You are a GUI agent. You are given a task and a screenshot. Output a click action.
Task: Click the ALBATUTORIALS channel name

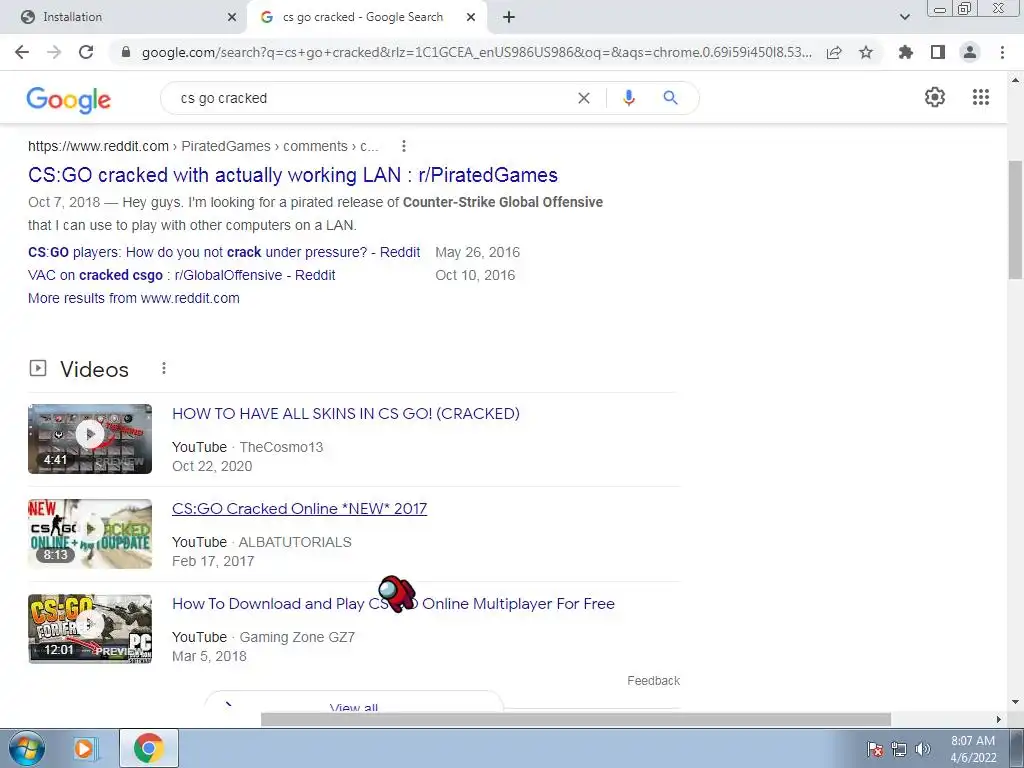tap(295, 542)
